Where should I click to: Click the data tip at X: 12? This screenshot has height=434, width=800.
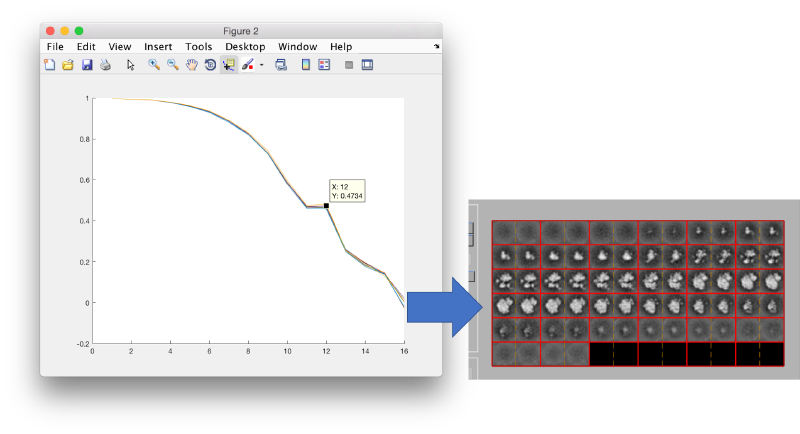pyautogui.click(x=346, y=191)
